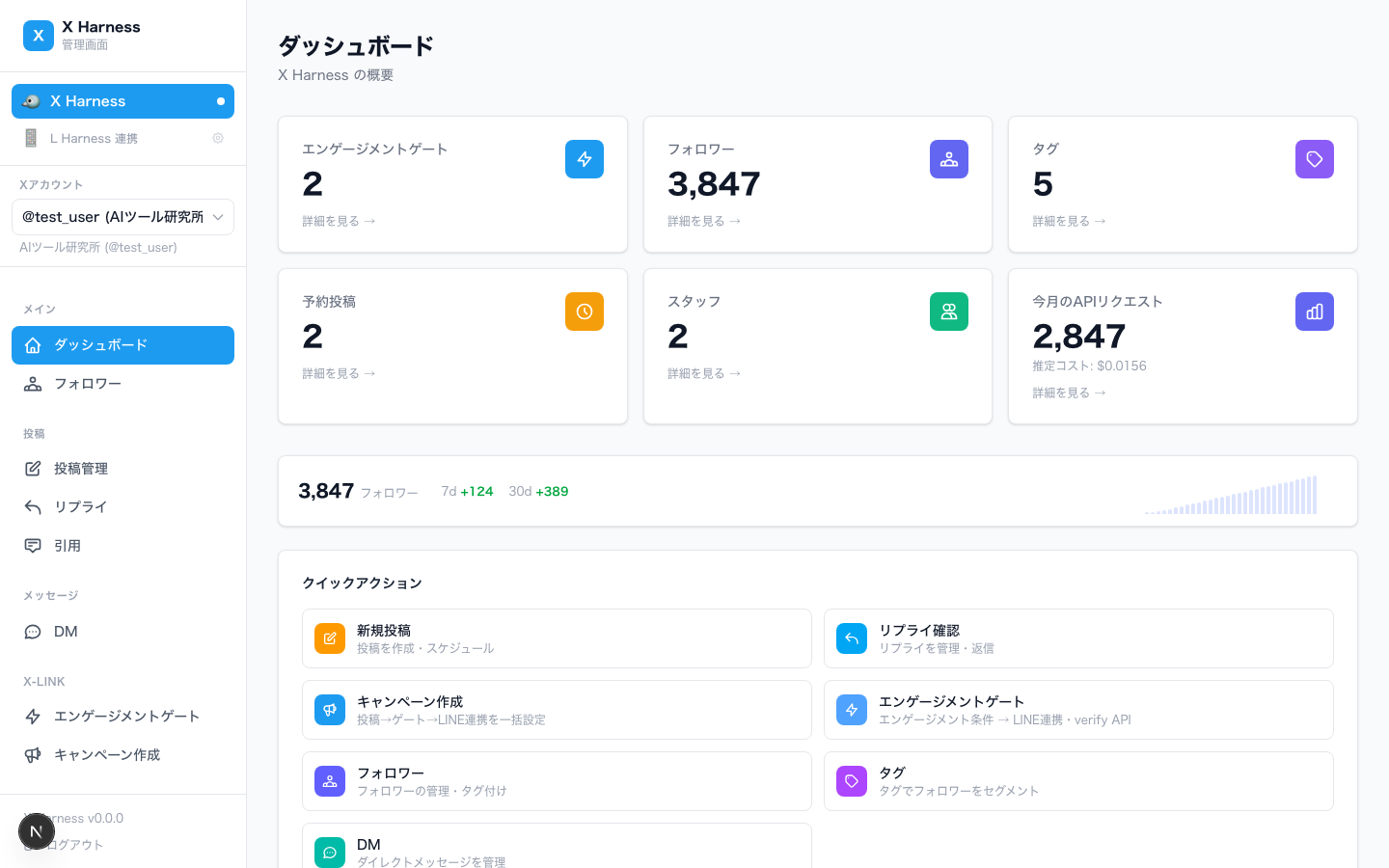This screenshot has height=868, width=1389.
Task: Open sidebar キャンペーン作成 item
Action: pyautogui.click(x=107, y=755)
